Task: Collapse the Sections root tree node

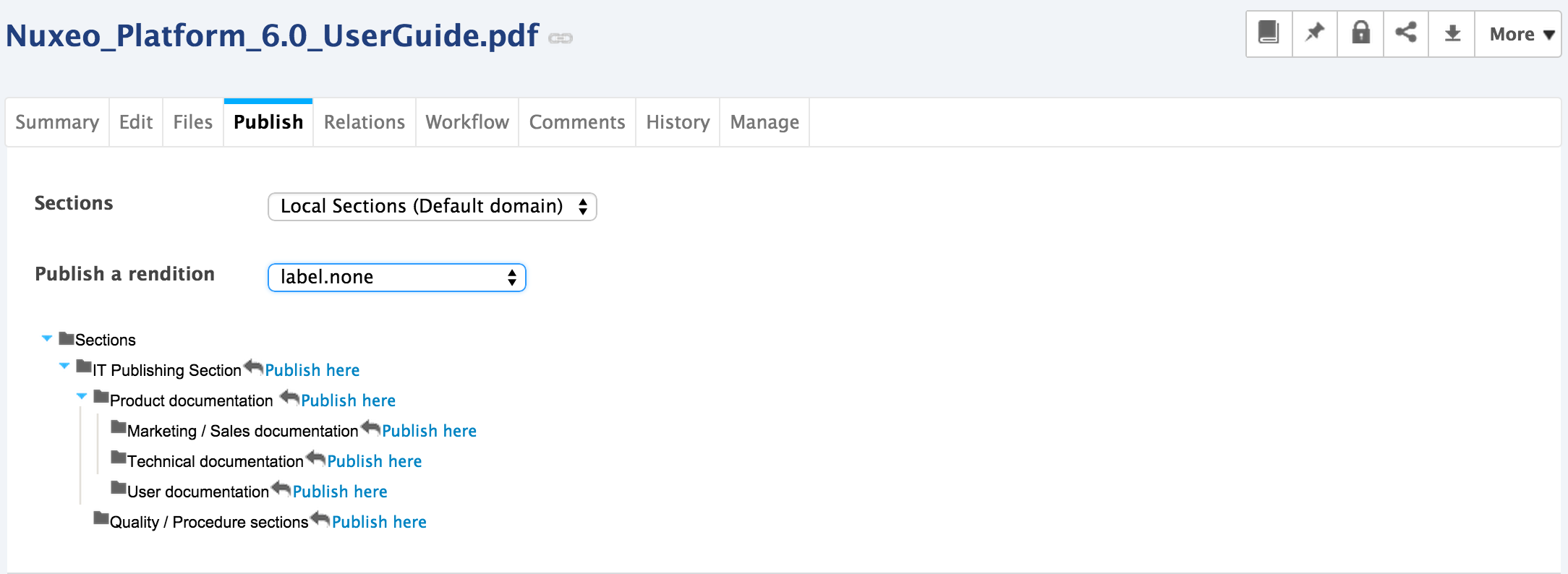Action: (47, 338)
